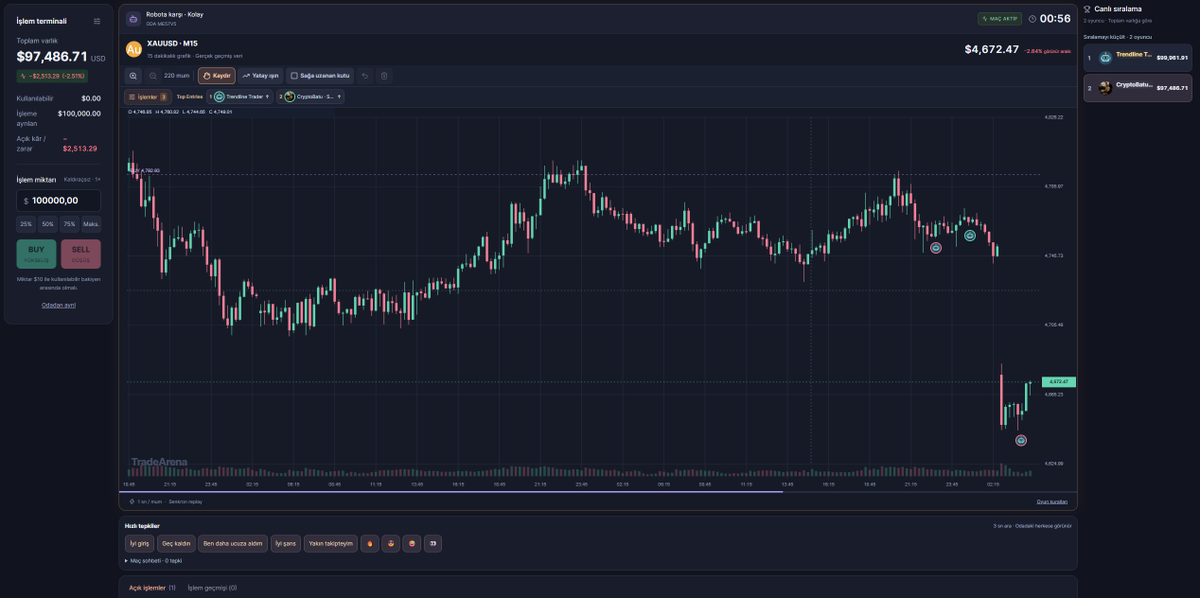Click the 1 sn / mum replay speed label
This screenshot has height=598, width=1200.
point(149,502)
